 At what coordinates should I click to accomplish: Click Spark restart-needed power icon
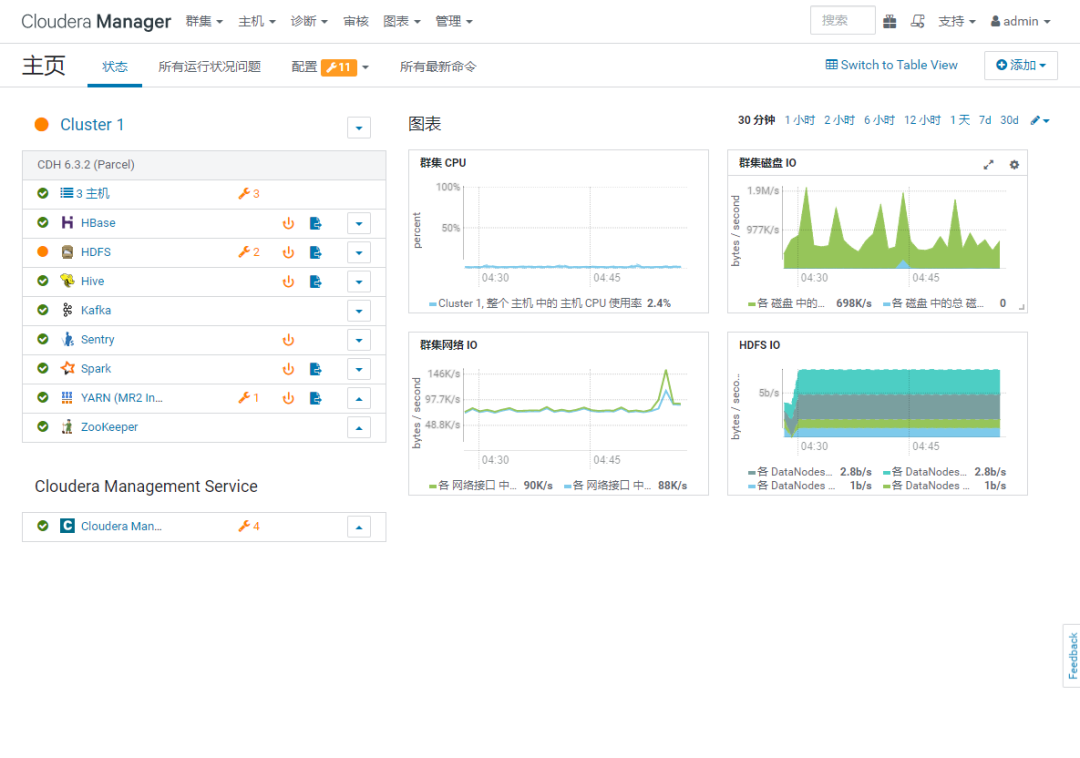[x=289, y=369]
